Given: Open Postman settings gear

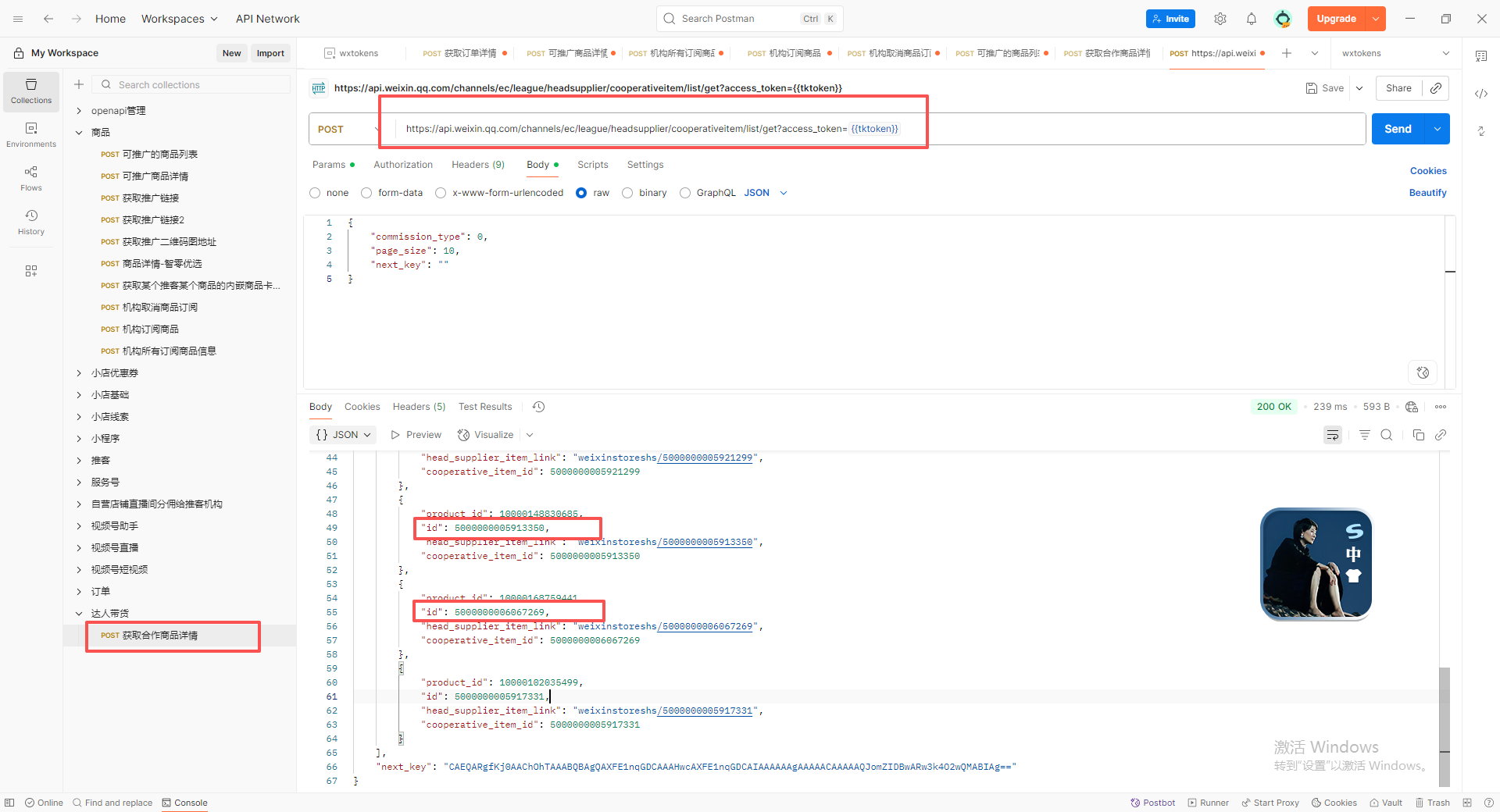Looking at the screenshot, I should pos(1220,19).
